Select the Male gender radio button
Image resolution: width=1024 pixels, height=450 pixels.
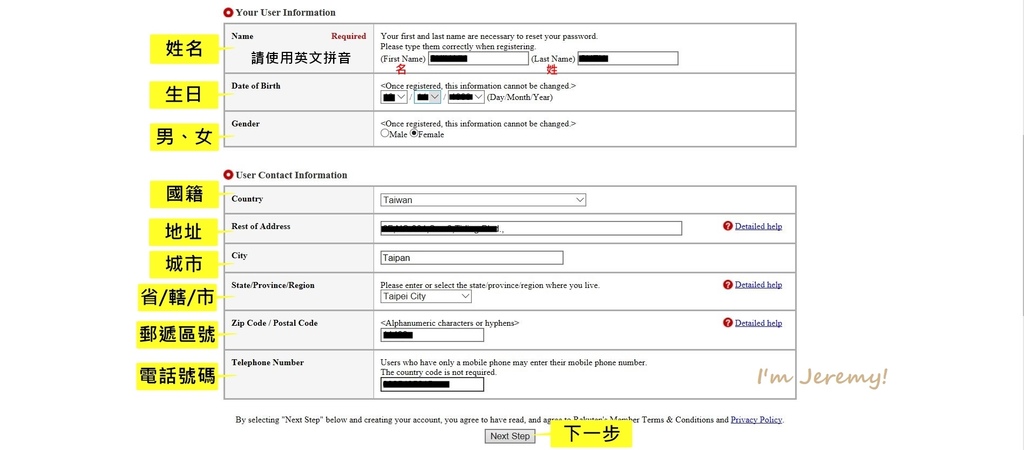point(385,134)
